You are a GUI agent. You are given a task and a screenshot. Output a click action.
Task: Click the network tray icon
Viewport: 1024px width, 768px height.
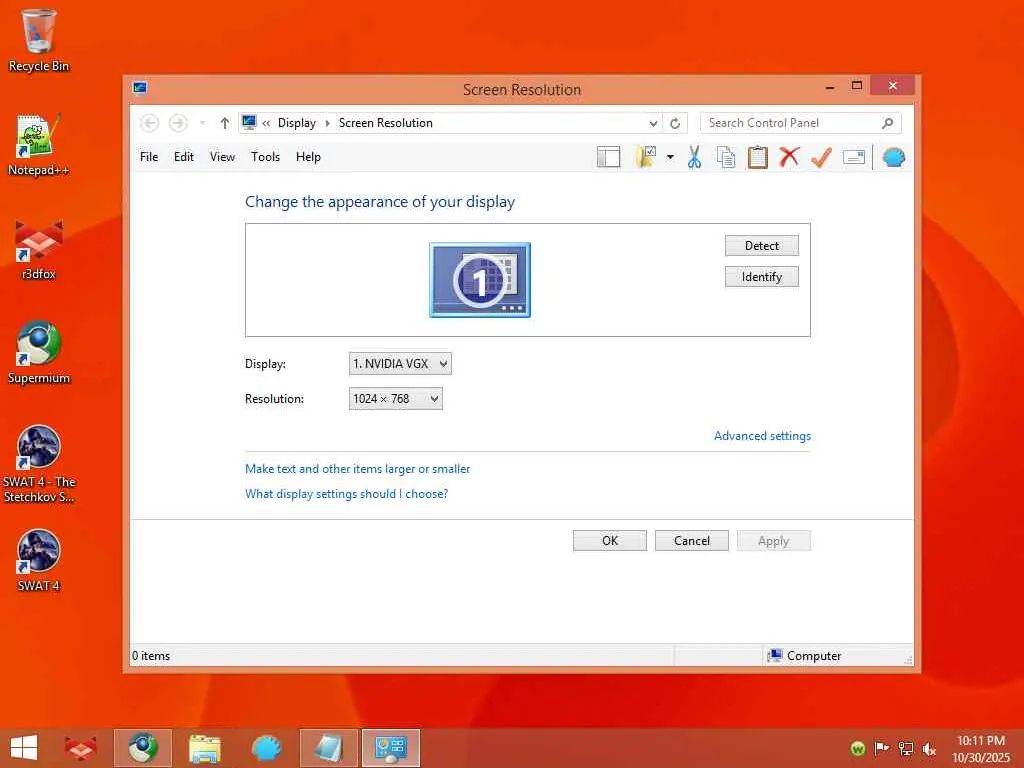tap(906, 748)
